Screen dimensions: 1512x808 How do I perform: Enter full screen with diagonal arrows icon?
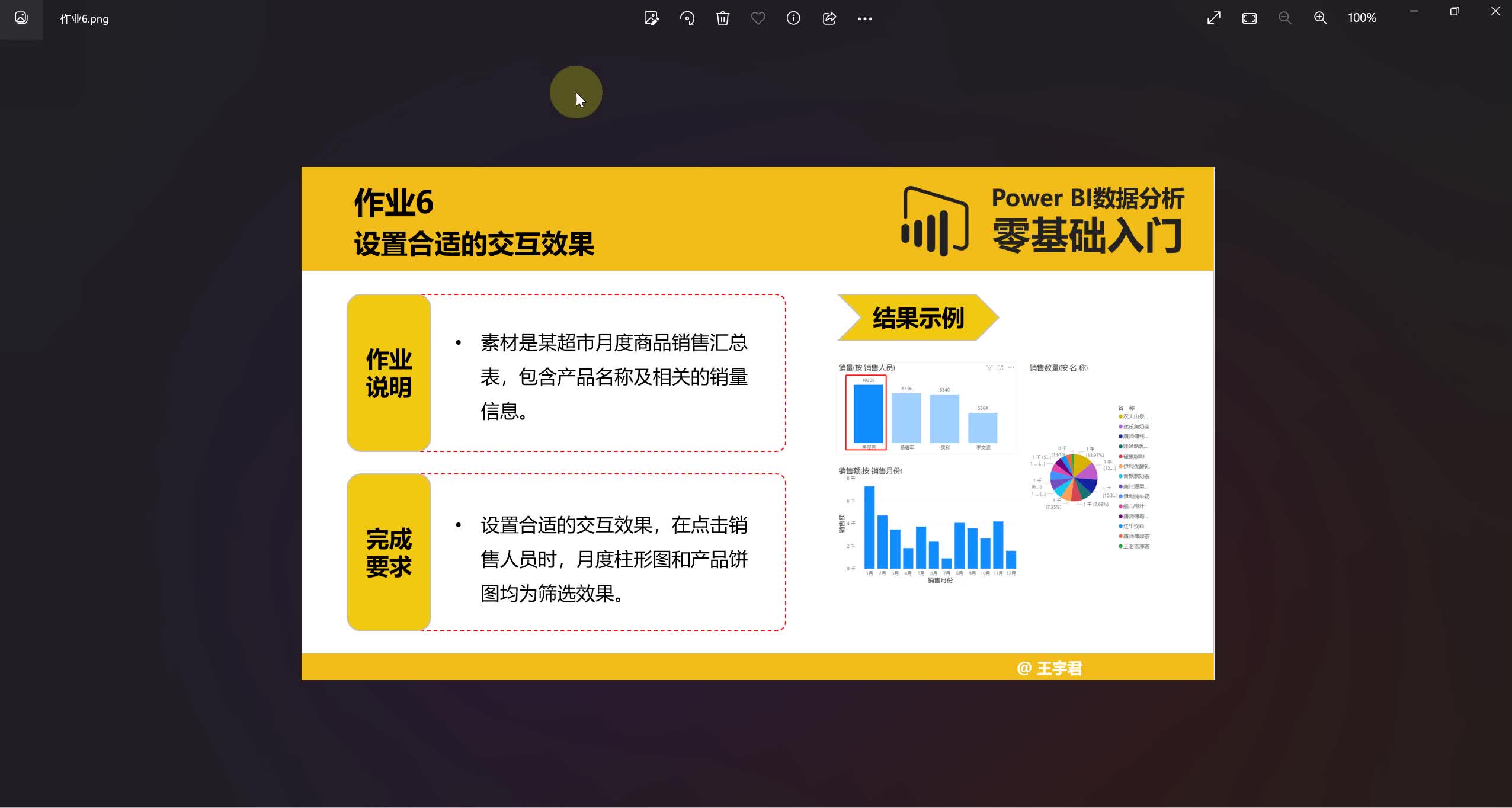pyautogui.click(x=1213, y=18)
